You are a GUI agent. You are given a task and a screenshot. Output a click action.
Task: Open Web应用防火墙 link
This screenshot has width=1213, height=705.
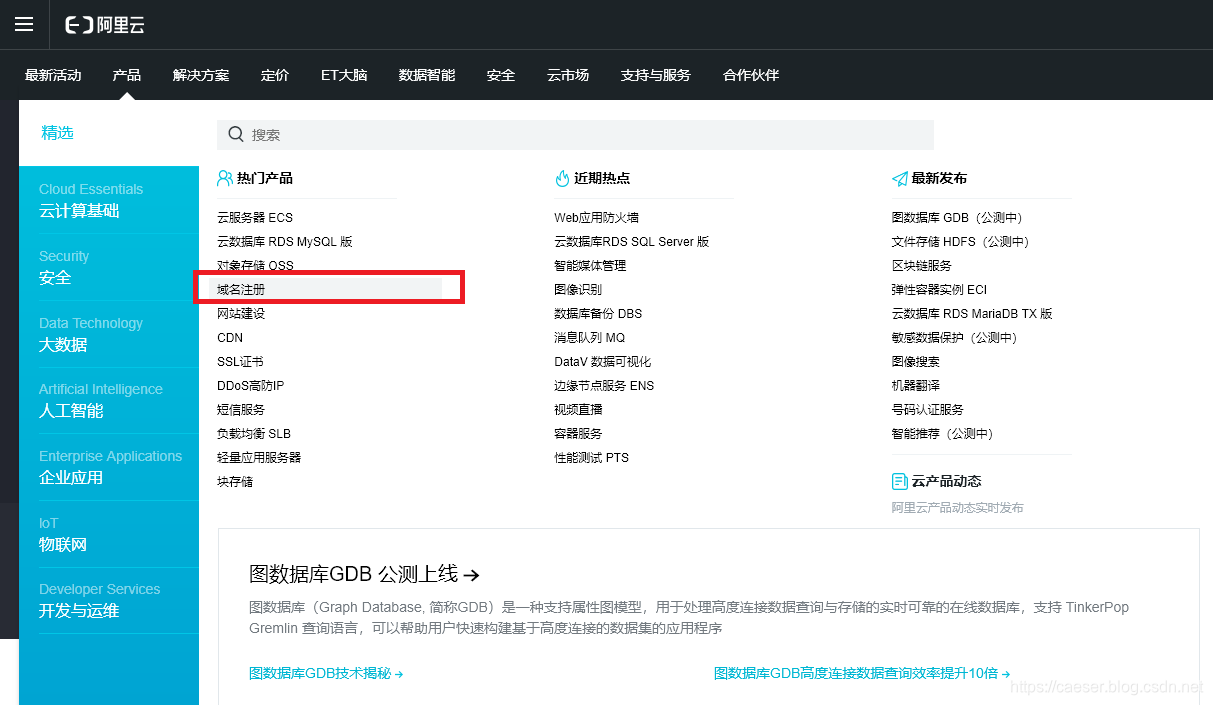coord(597,217)
